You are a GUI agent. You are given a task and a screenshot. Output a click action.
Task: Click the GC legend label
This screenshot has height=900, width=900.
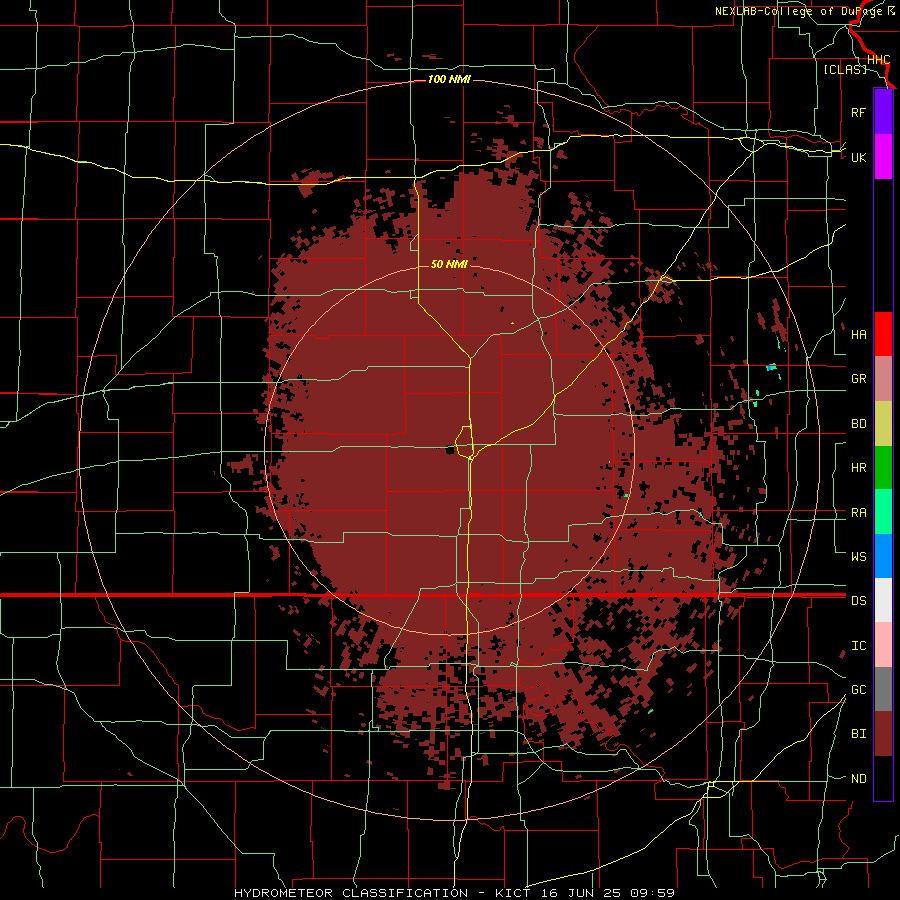click(859, 689)
